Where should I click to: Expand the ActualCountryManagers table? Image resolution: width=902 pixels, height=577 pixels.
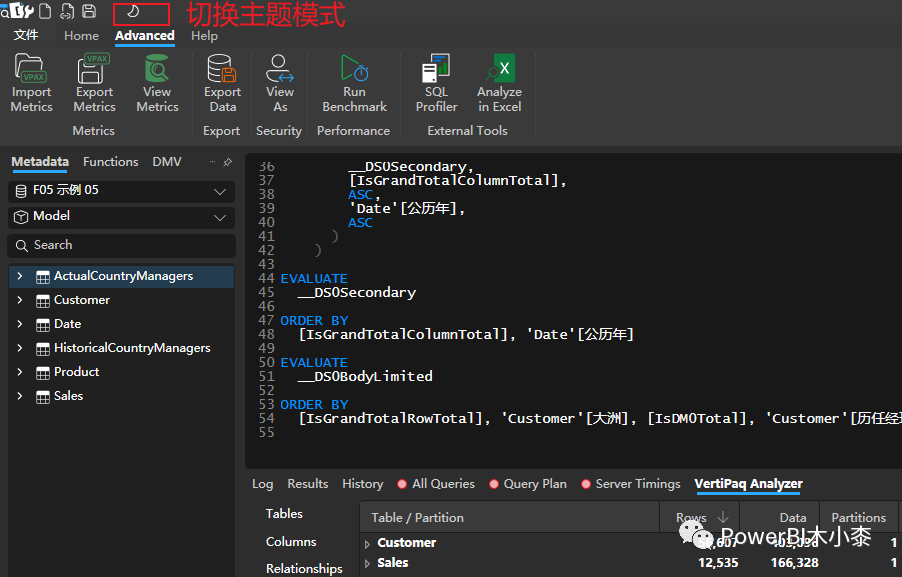click(x=20, y=276)
